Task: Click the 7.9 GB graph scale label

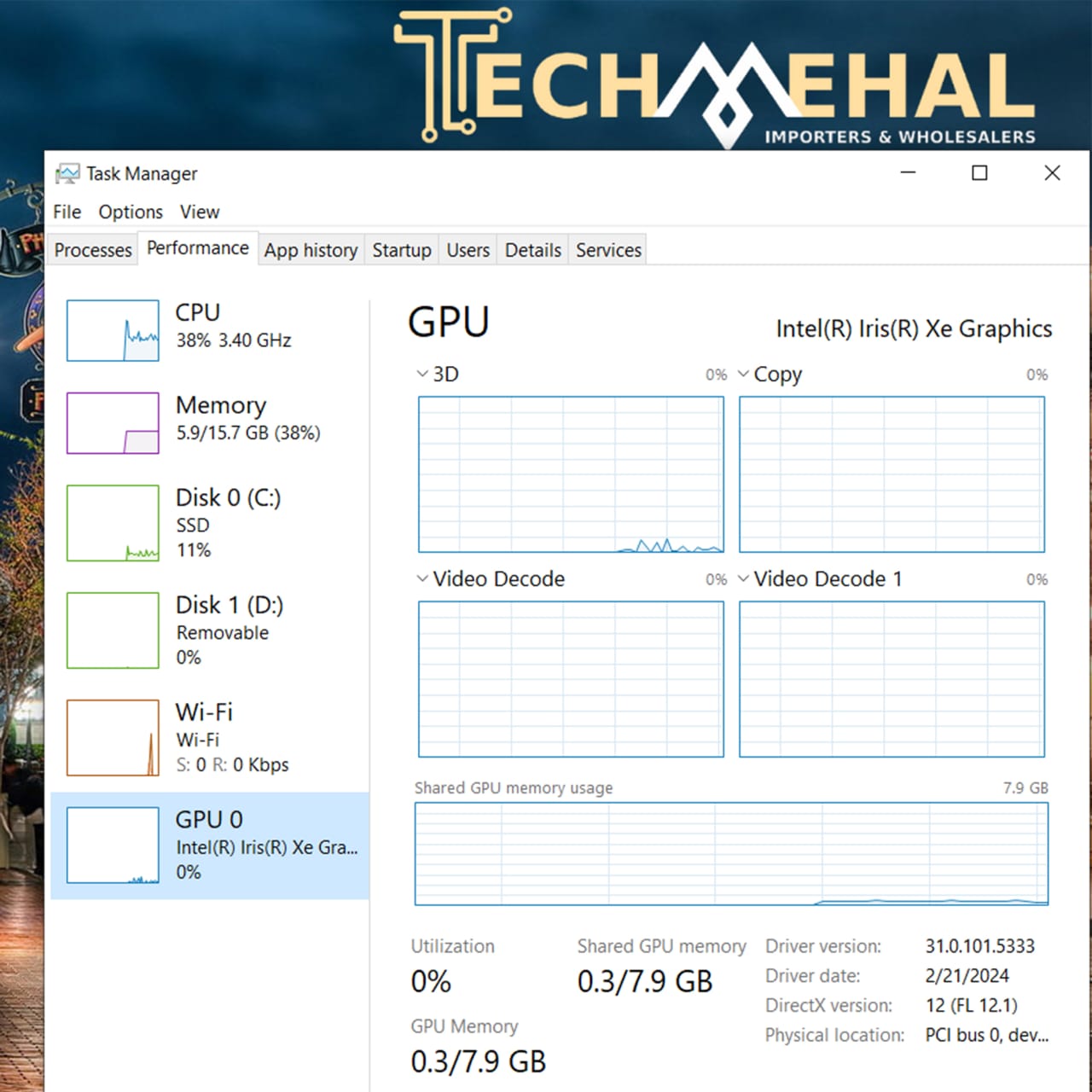Action: (1025, 788)
